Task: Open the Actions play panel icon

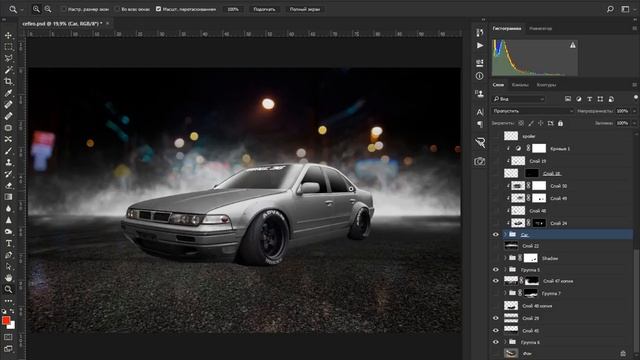Action: click(x=480, y=45)
